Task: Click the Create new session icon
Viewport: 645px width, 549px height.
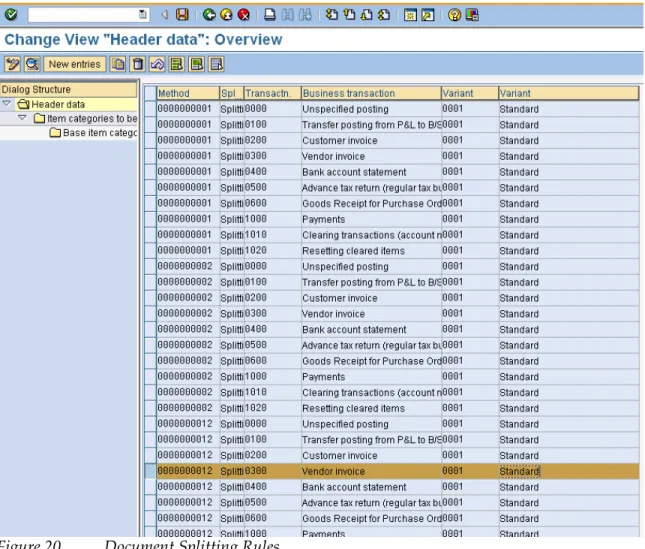Action: point(410,15)
